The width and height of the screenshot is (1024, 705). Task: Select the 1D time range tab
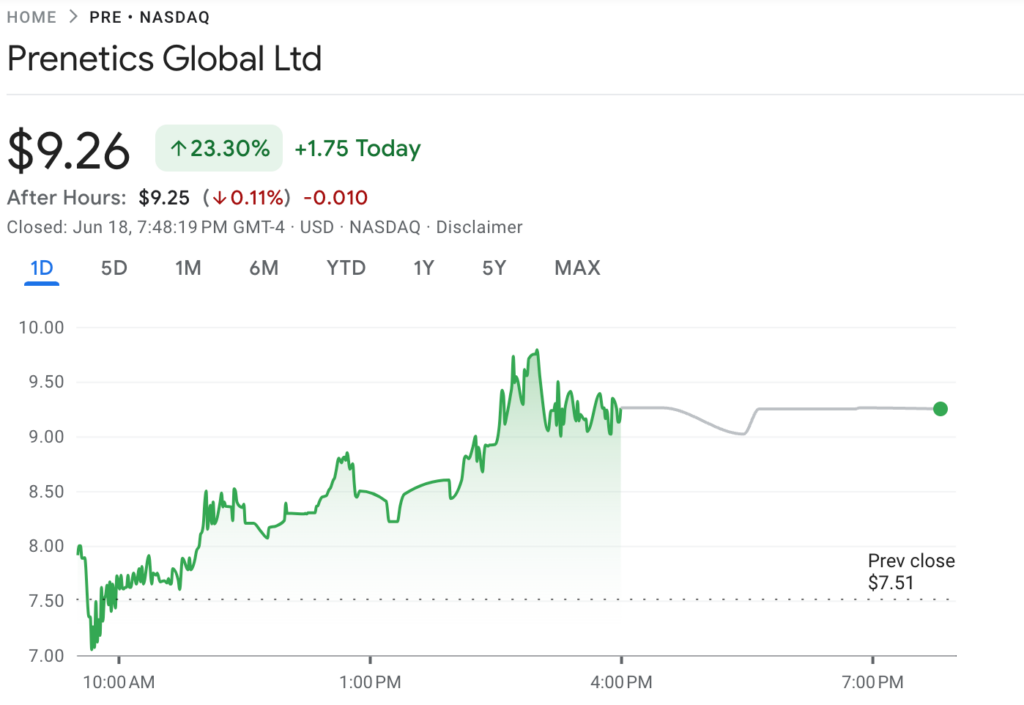tap(41, 268)
